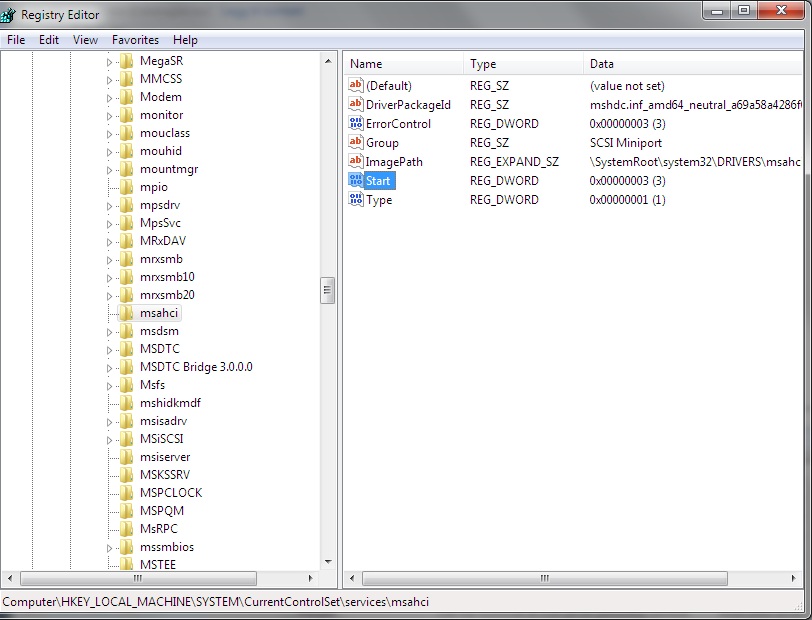Screen dimensions: 812x620
Task: Select the msdsm key
Action: coord(159,331)
